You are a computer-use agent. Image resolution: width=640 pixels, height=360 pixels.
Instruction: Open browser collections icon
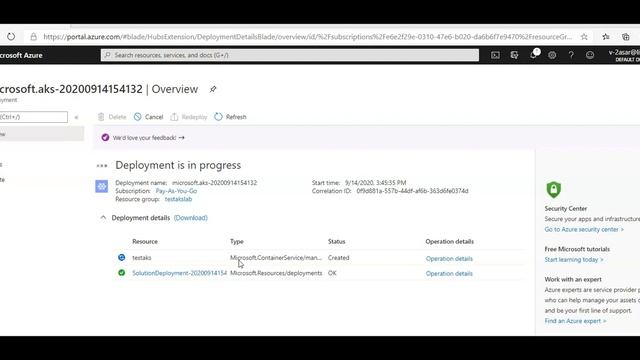pyautogui.click(x=626, y=37)
